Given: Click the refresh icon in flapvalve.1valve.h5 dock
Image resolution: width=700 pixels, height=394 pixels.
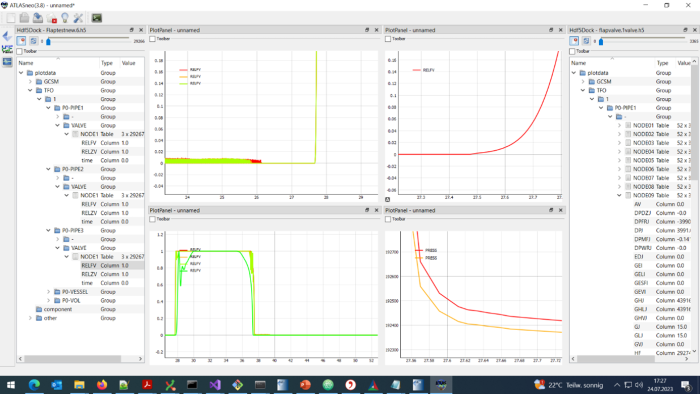Looking at the screenshot, I should click(x=586, y=41).
